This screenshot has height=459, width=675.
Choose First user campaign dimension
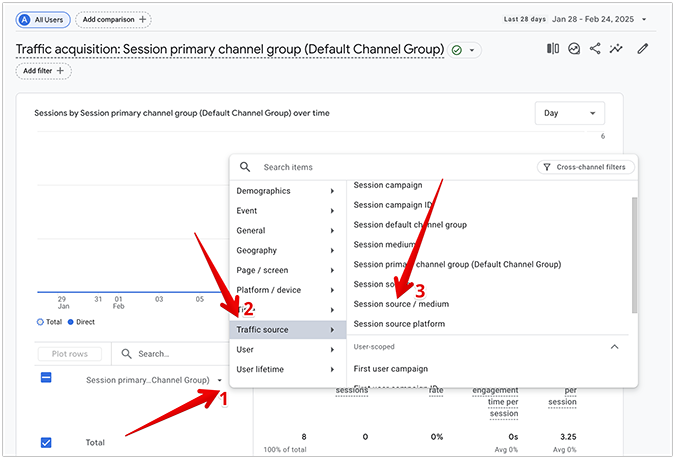click(x=390, y=369)
